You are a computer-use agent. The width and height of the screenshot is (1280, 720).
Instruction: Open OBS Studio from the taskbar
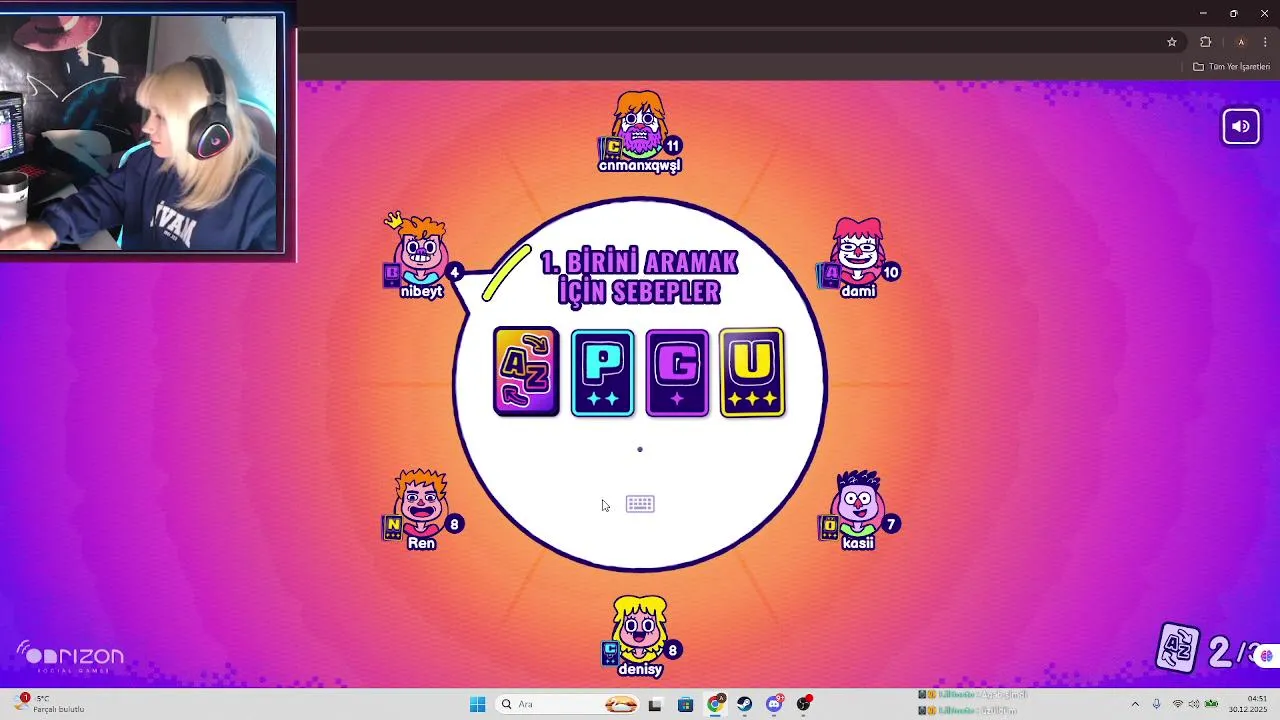(x=804, y=705)
